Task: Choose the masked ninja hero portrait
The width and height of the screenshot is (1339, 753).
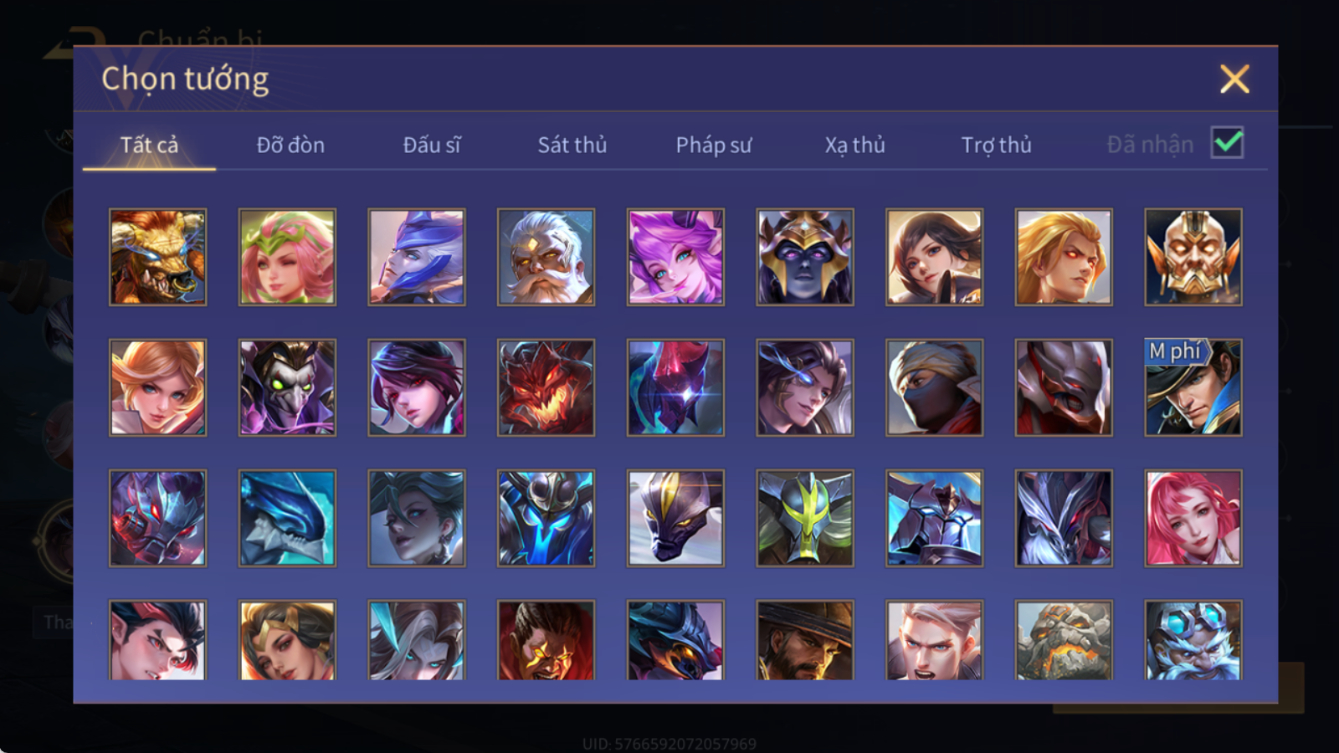Action: coord(934,387)
